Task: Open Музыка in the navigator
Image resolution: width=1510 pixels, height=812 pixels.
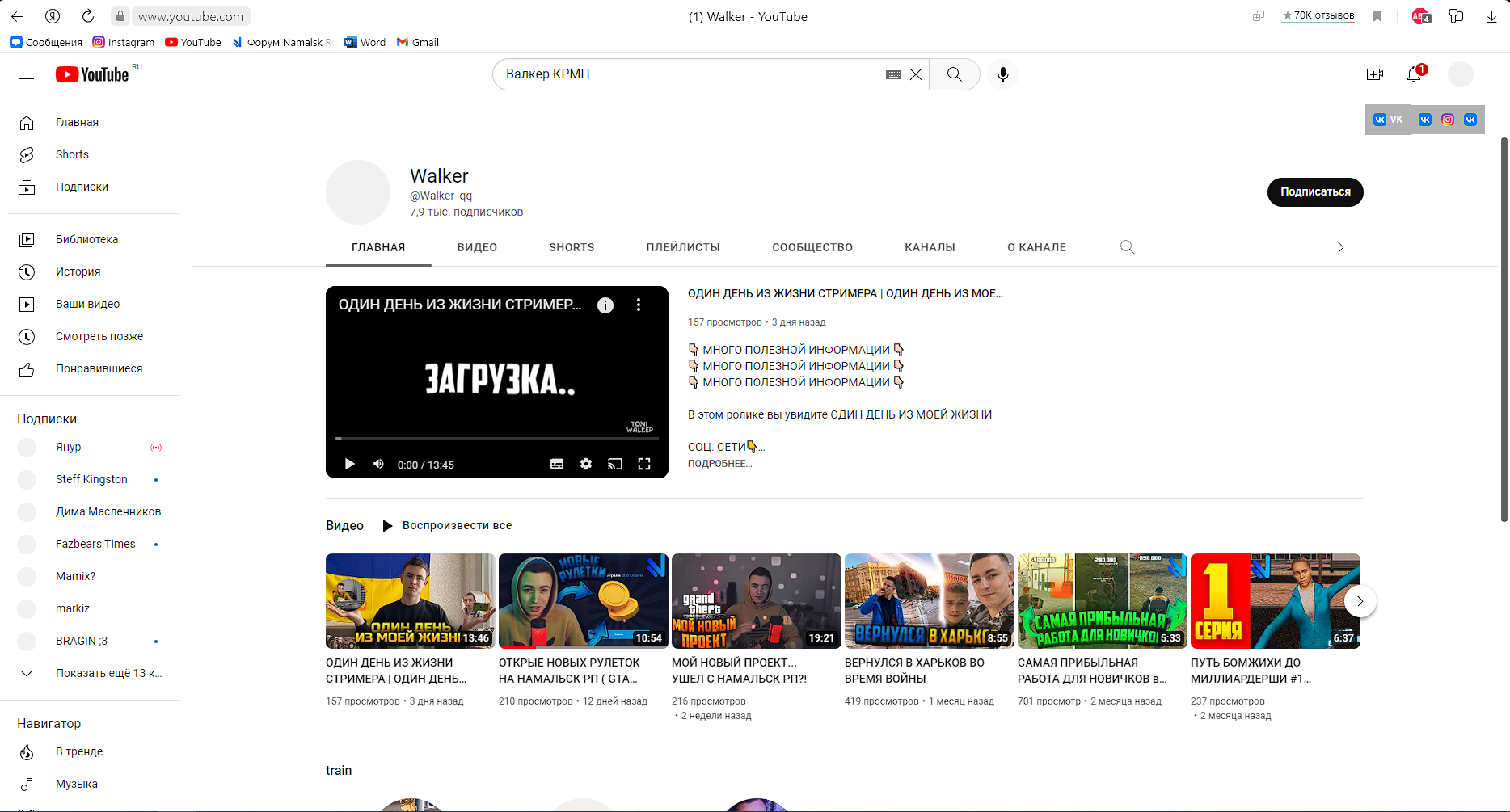Action: click(x=93, y=784)
